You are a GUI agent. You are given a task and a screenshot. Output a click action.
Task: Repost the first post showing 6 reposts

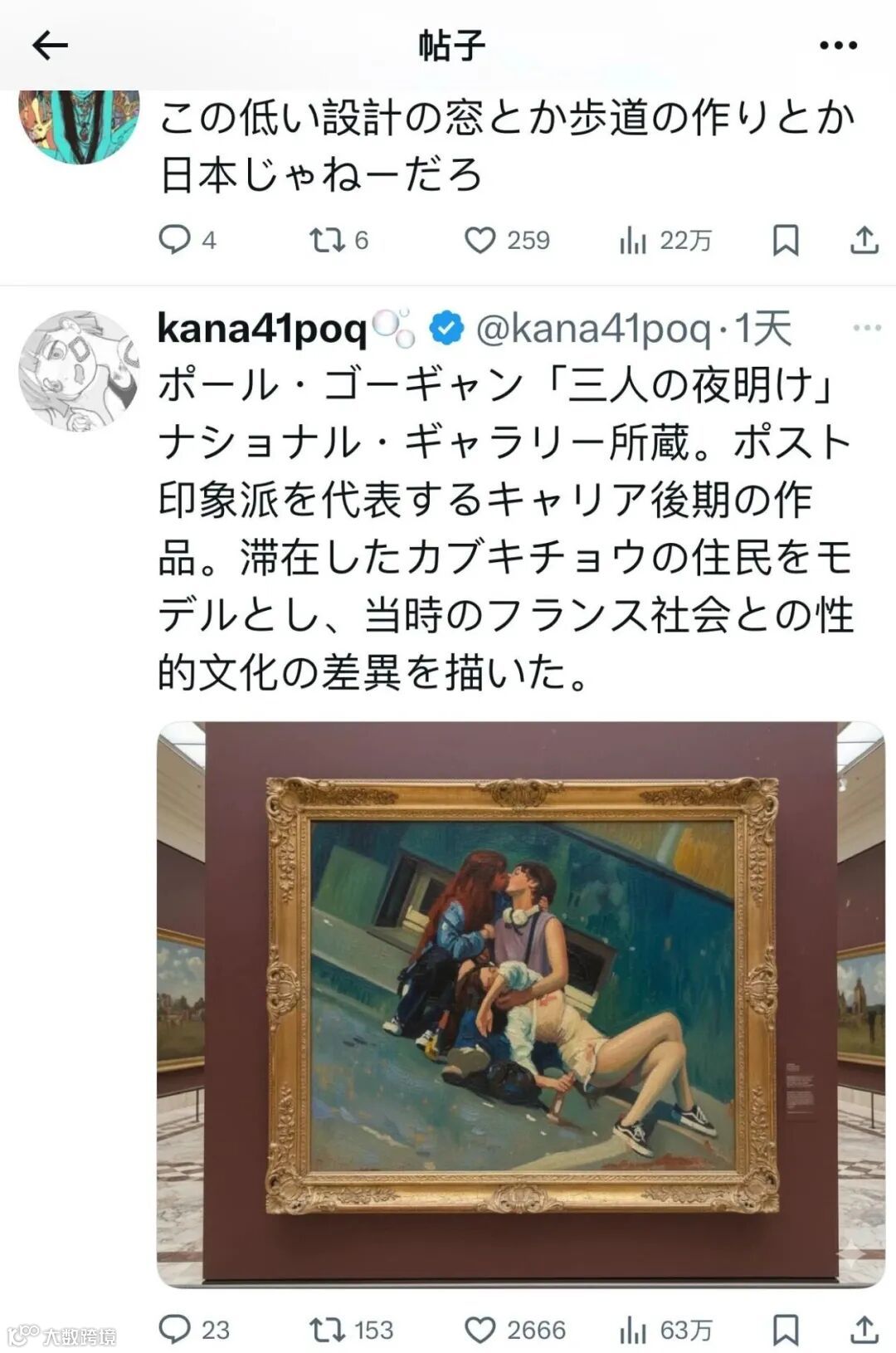point(338,241)
